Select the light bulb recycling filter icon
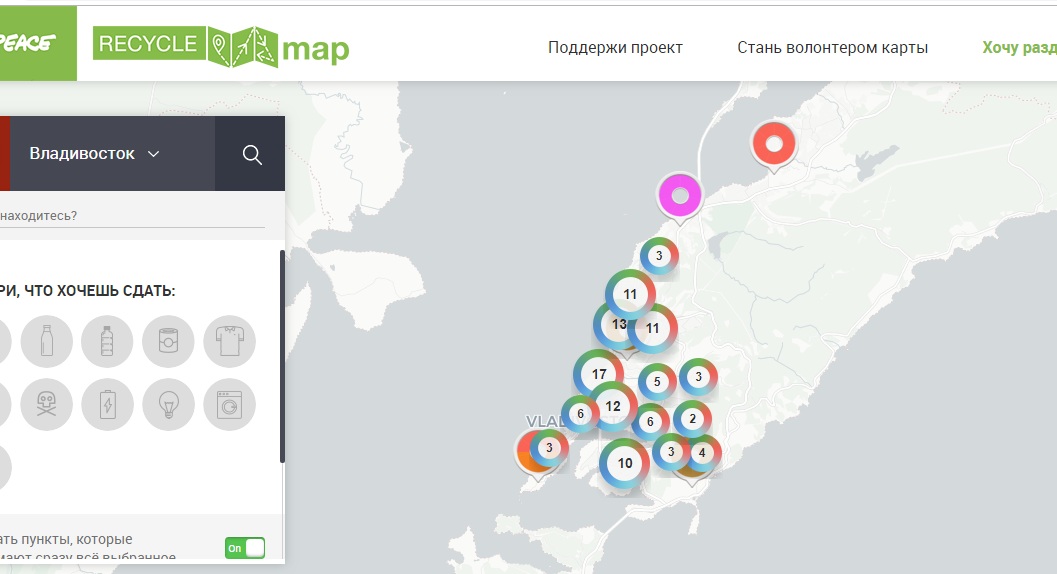This screenshot has width=1057, height=574. [169, 405]
